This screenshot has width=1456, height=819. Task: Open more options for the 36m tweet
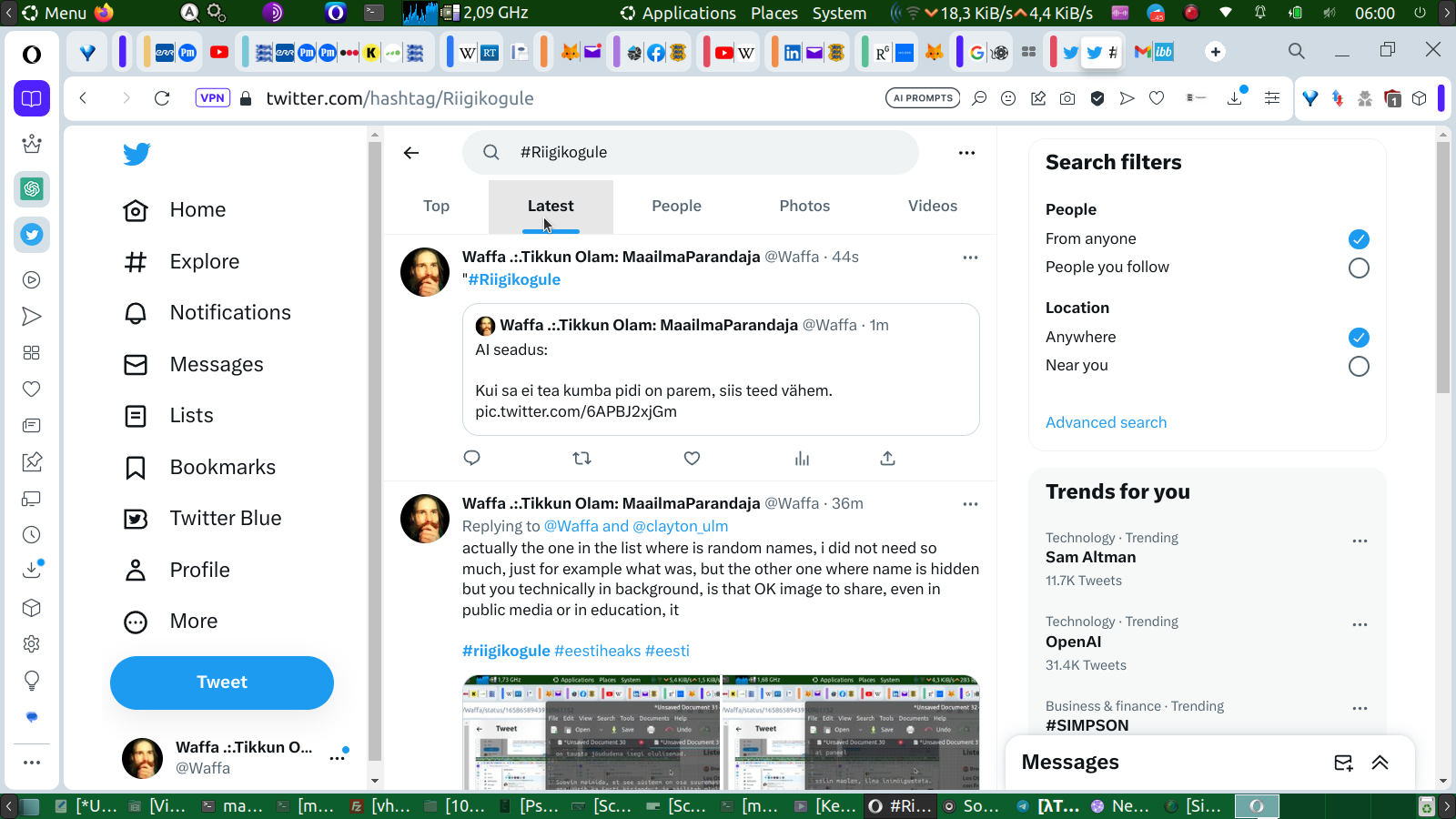(970, 504)
